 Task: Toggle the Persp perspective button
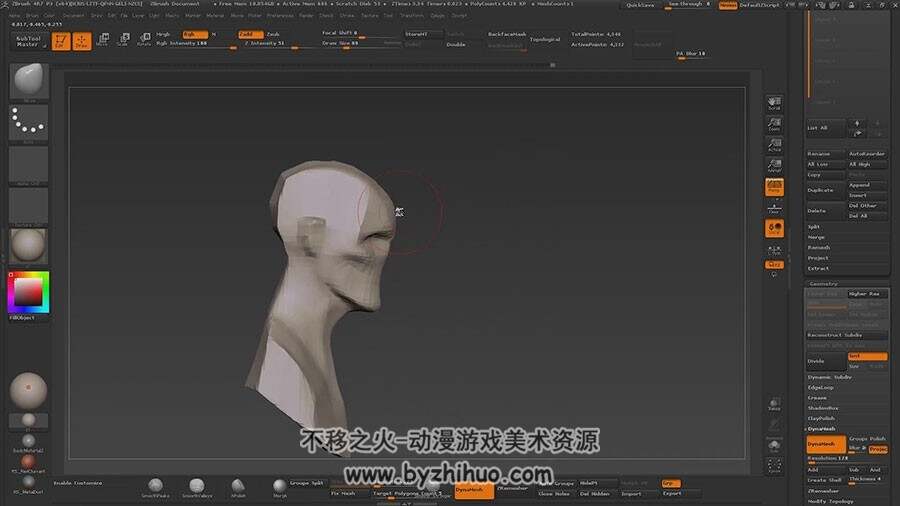click(774, 186)
